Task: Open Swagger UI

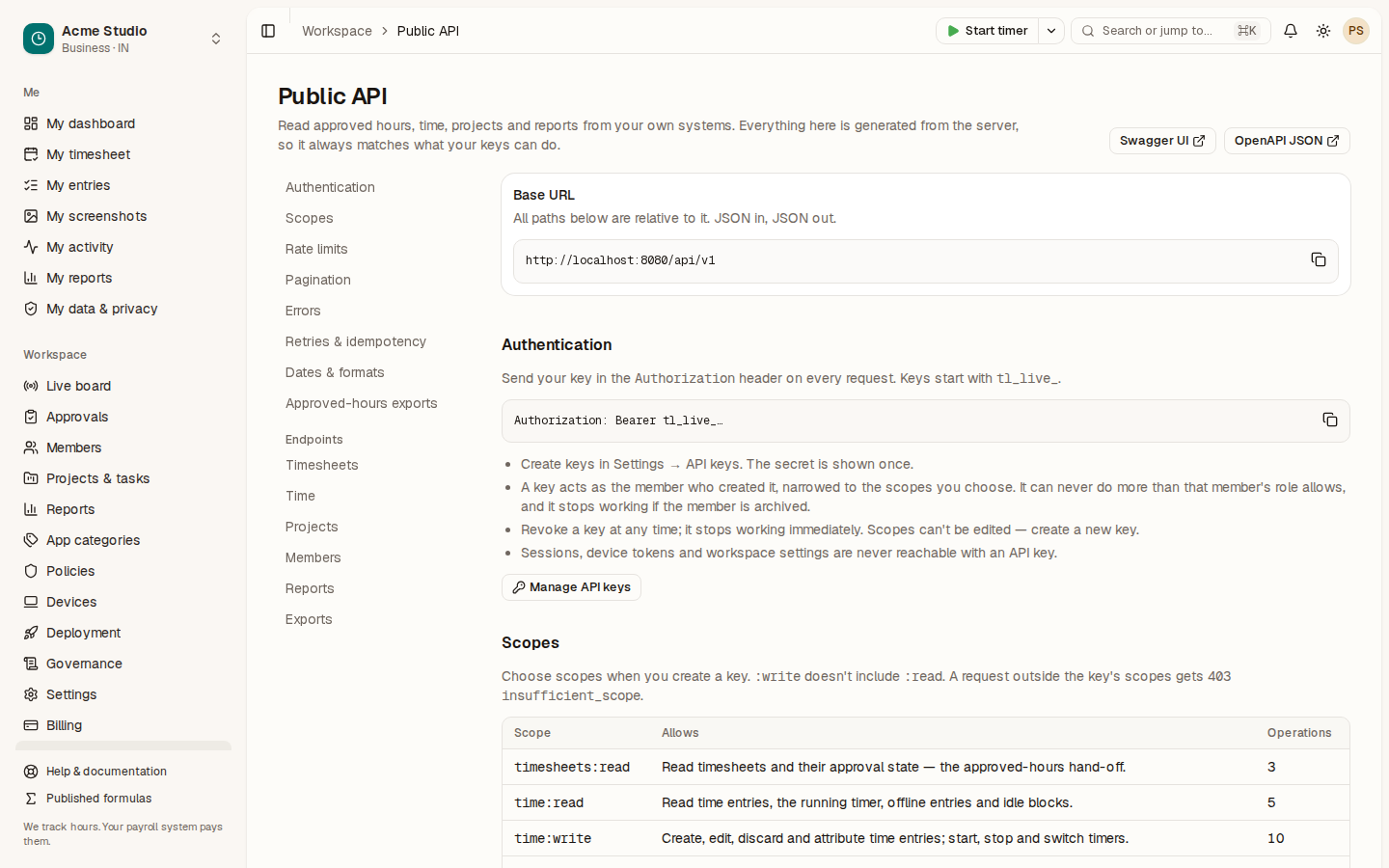Action: click(1162, 141)
